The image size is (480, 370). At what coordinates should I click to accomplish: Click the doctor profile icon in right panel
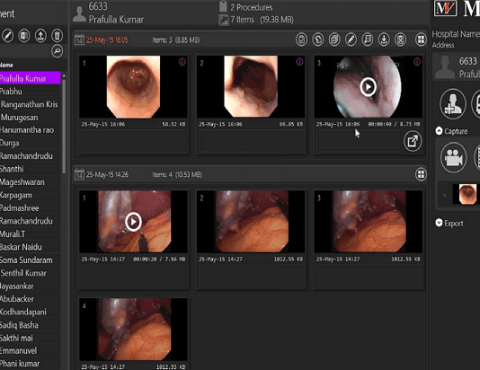click(453, 104)
